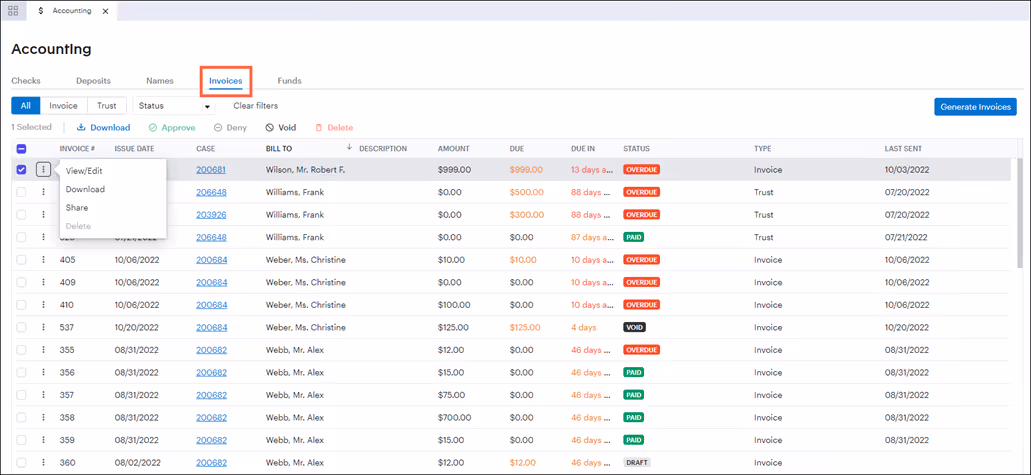
Task: Click Clear filters
Action: [x=255, y=106]
